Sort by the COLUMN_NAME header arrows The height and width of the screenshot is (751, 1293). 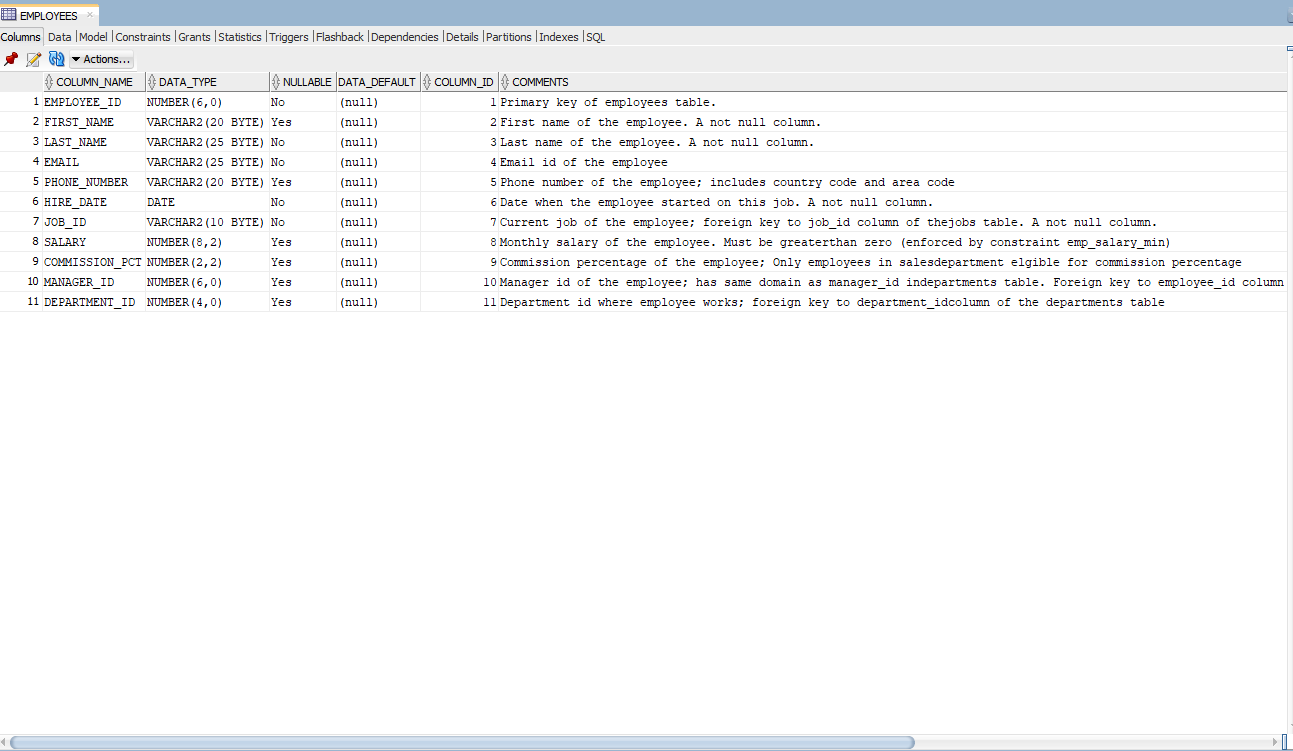(x=47, y=82)
